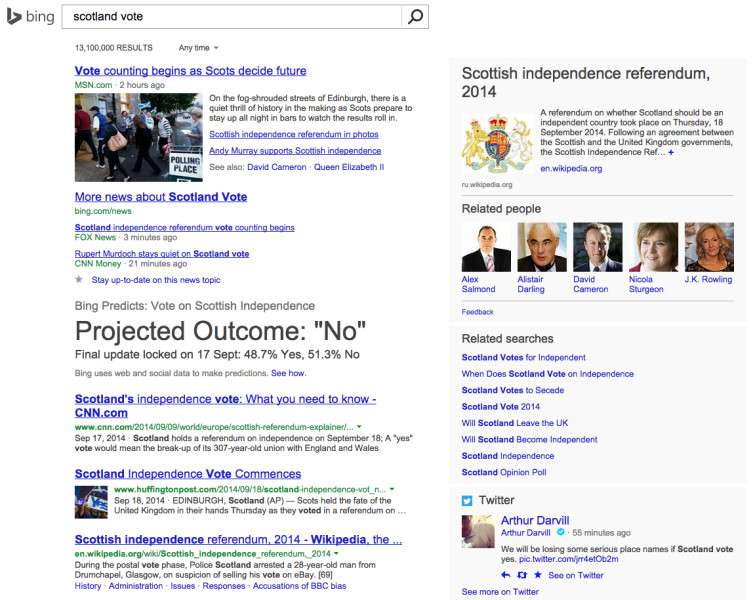The image size is (755, 600).
Task: Click the retweet icon under the tweet
Action: click(x=522, y=575)
